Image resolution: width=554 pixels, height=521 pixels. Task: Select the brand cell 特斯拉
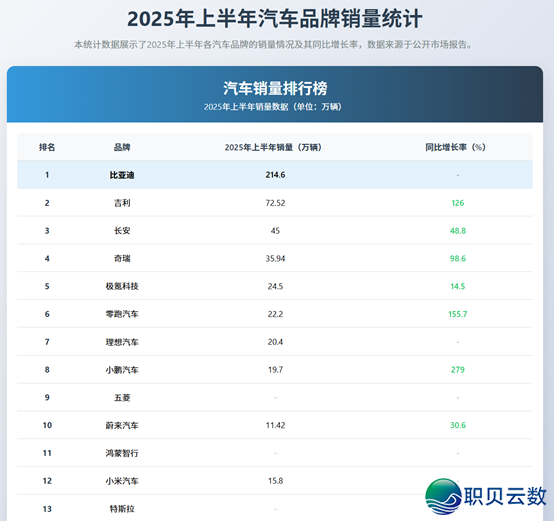pos(122,509)
